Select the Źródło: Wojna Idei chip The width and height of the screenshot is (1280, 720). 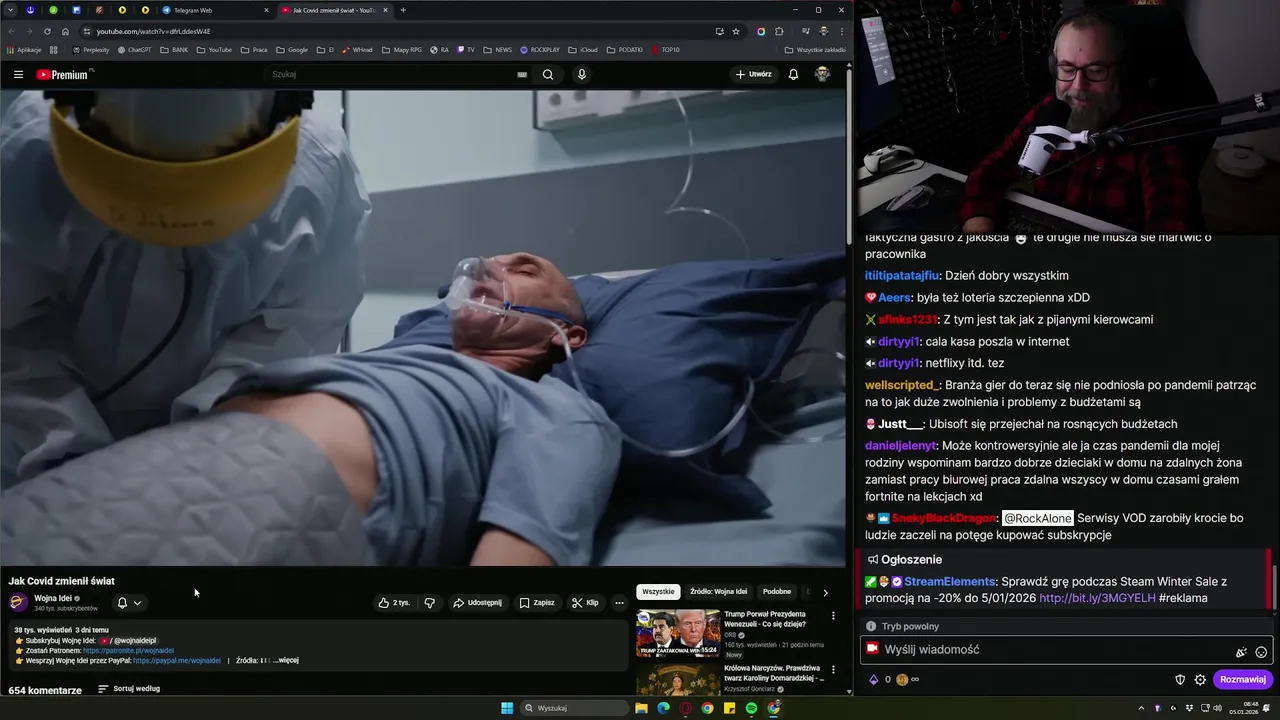point(718,592)
